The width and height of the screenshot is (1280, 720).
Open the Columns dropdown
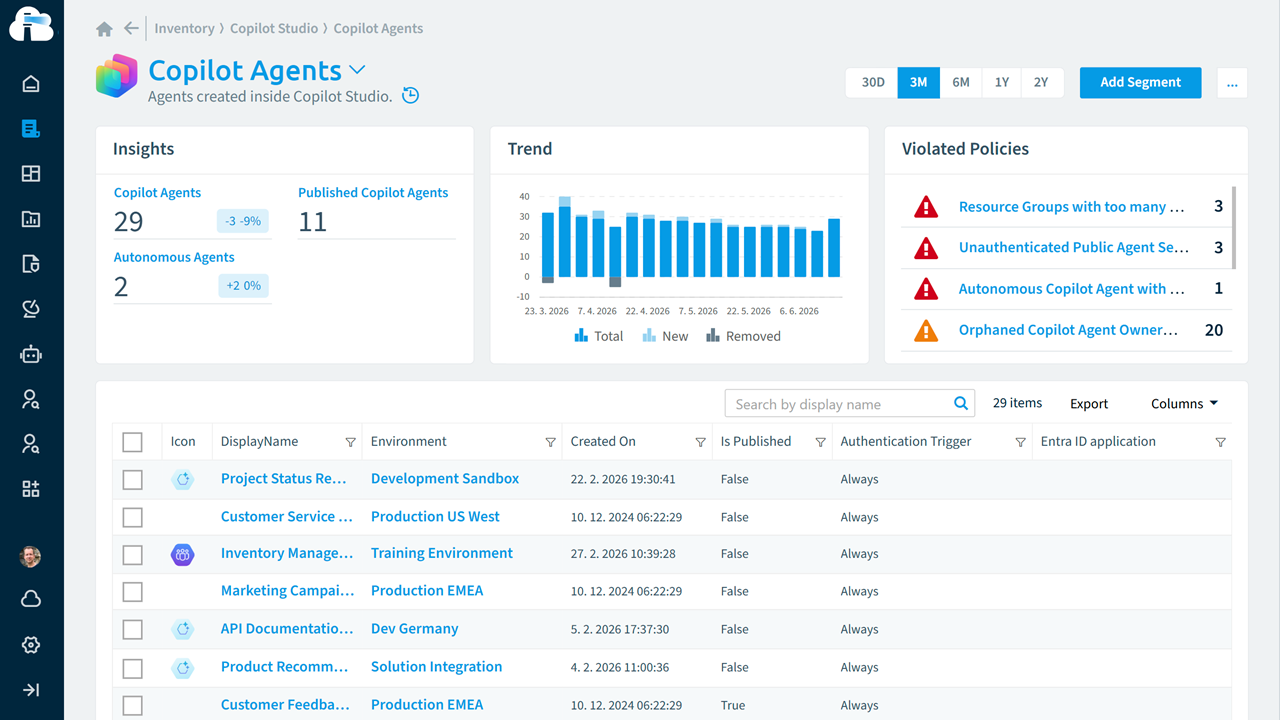[x=1184, y=404]
